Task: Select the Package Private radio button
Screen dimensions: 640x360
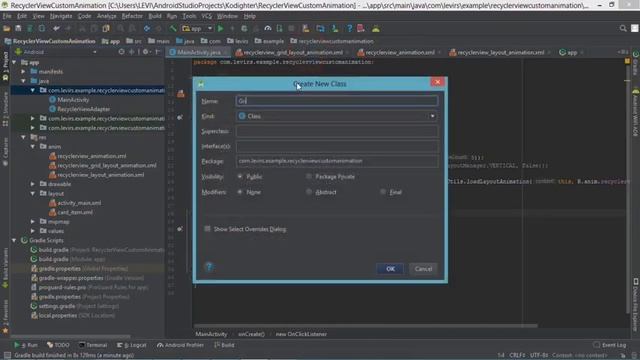Action: tap(309, 176)
